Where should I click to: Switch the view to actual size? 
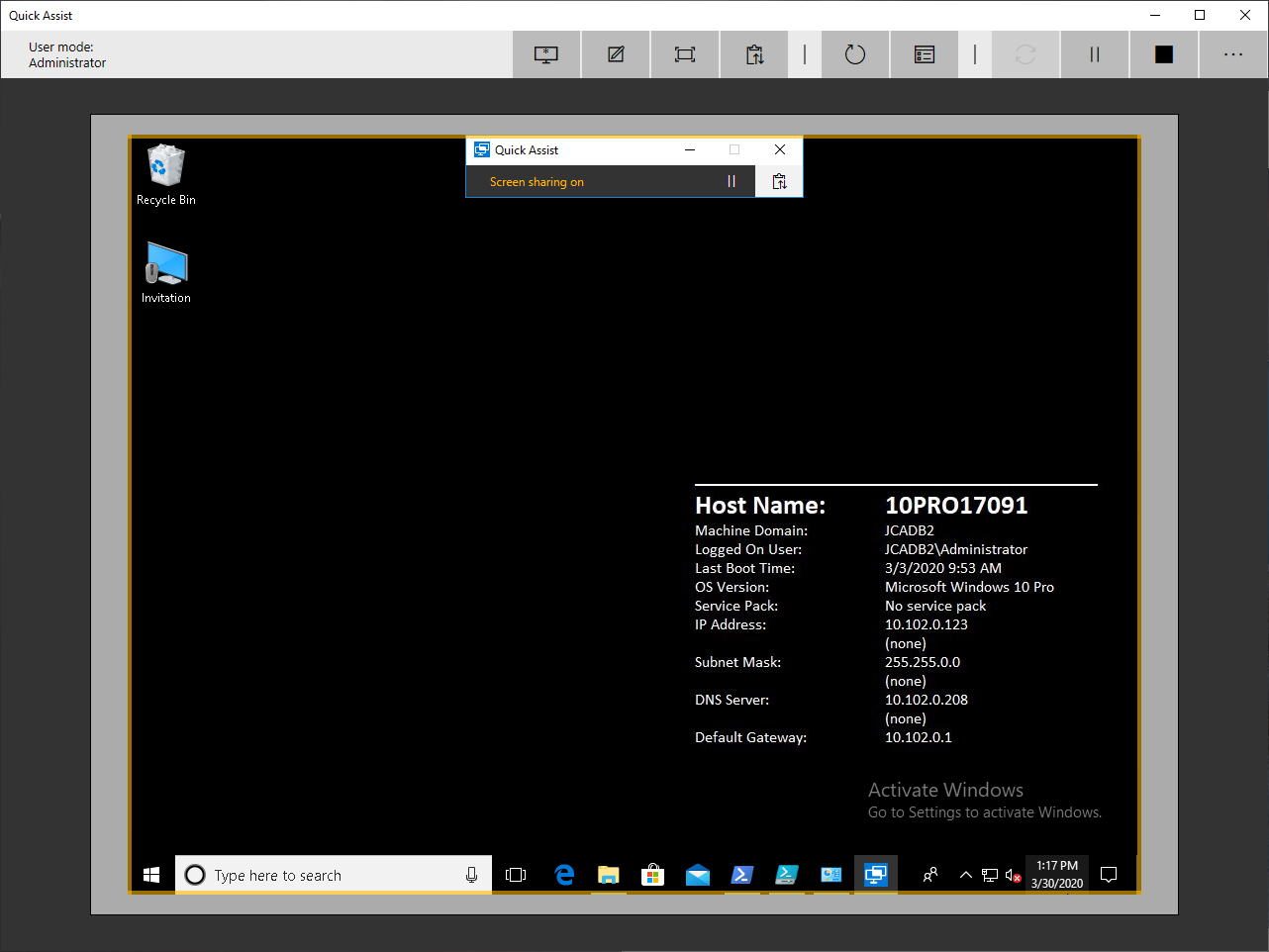click(x=685, y=54)
